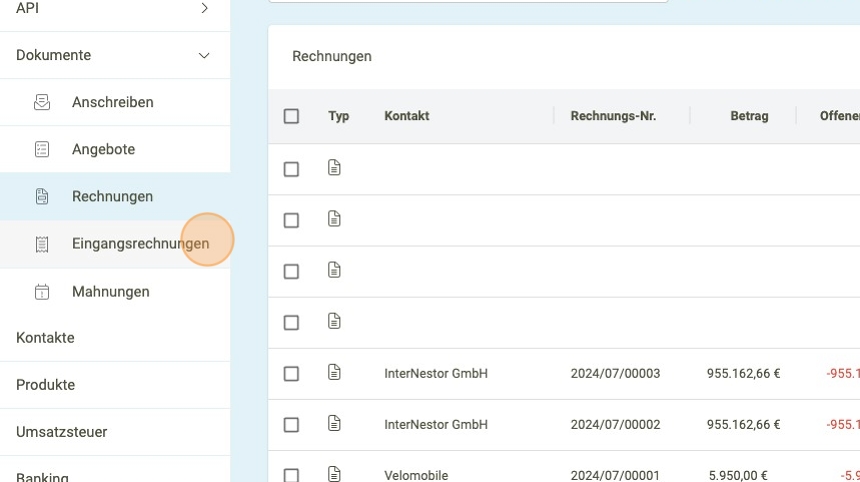Click the Eingangsrechnungen receipt icon
The height and width of the screenshot is (482, 860).
point(42,244)
